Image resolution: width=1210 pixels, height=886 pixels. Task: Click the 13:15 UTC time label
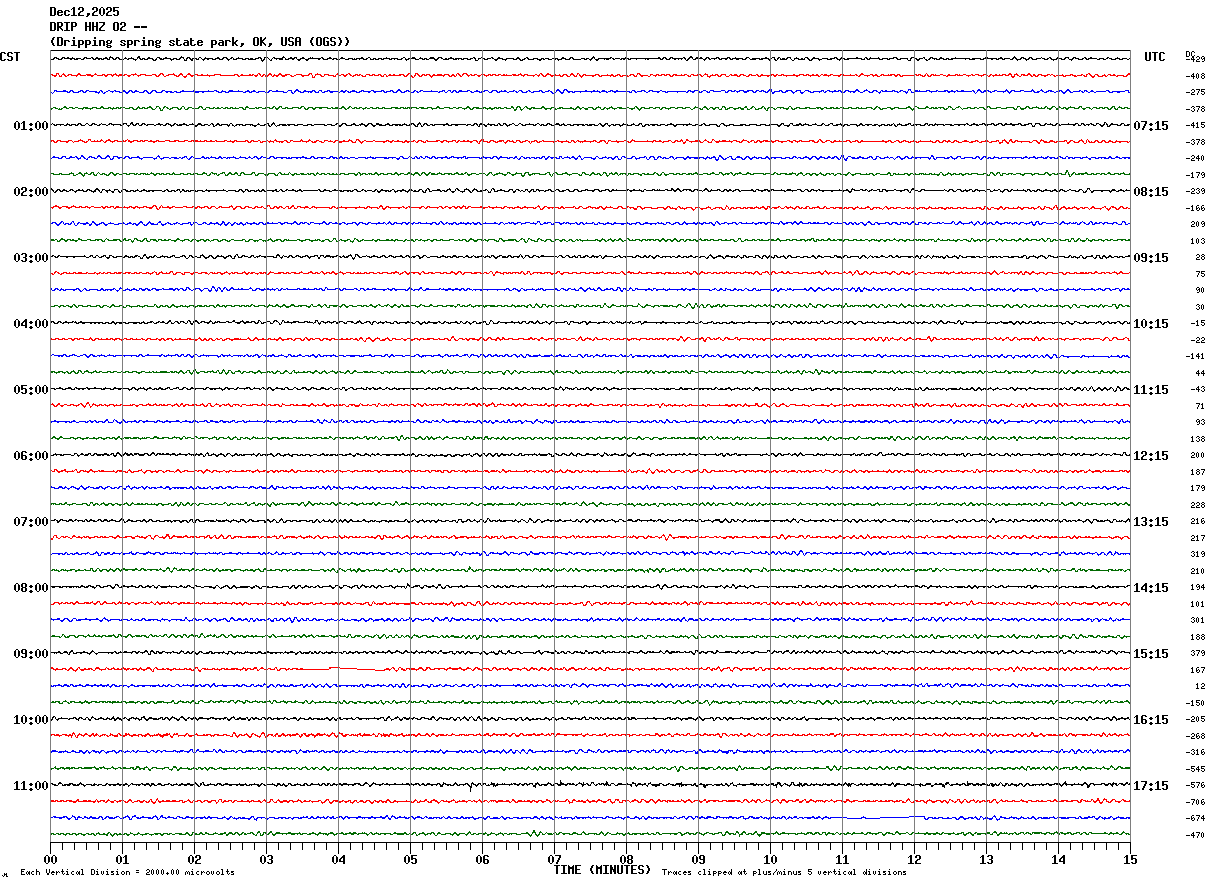(1150, 522)
